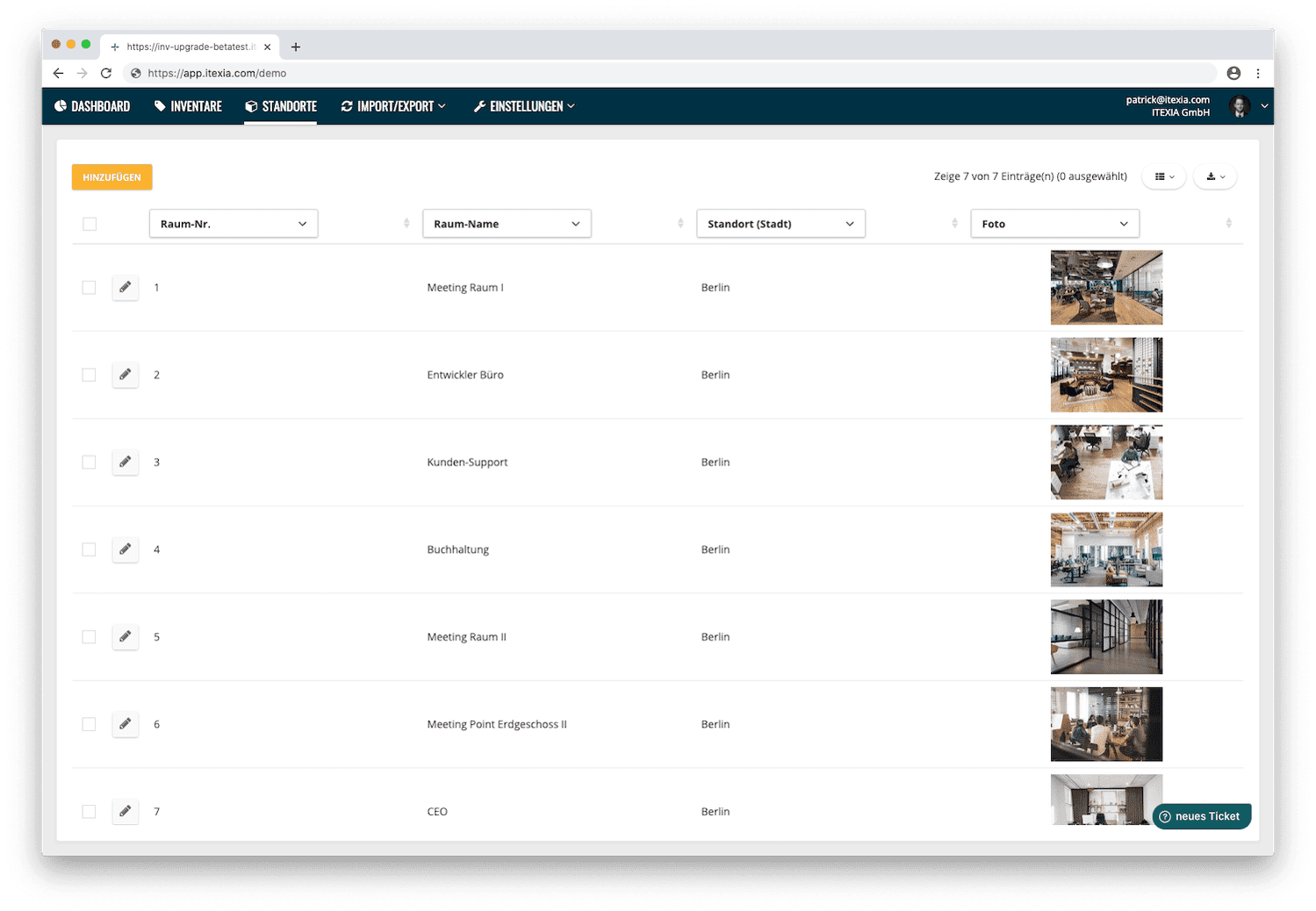The image size is (1316, 911).
Task: Open a new browser tab with plus
Action: click(x=296, y=47)
